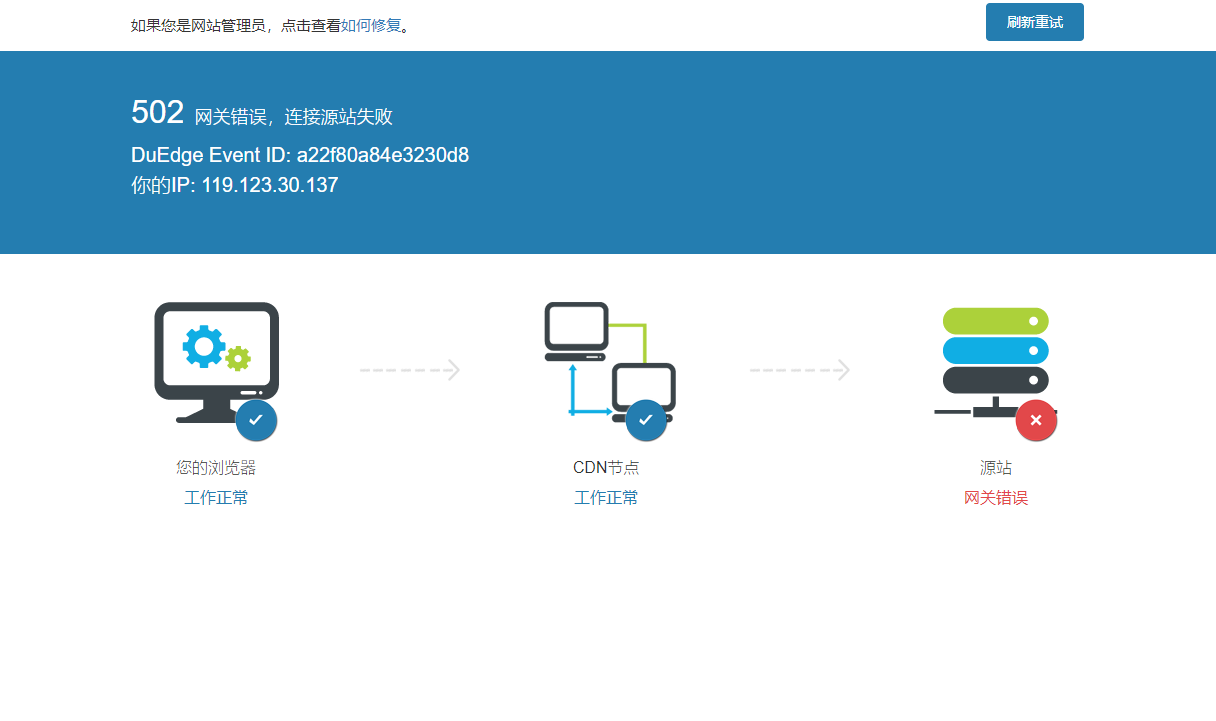Screen dimensions: 1216x721
Task: Click the 源站 label
Action: (x=996, y=467)
